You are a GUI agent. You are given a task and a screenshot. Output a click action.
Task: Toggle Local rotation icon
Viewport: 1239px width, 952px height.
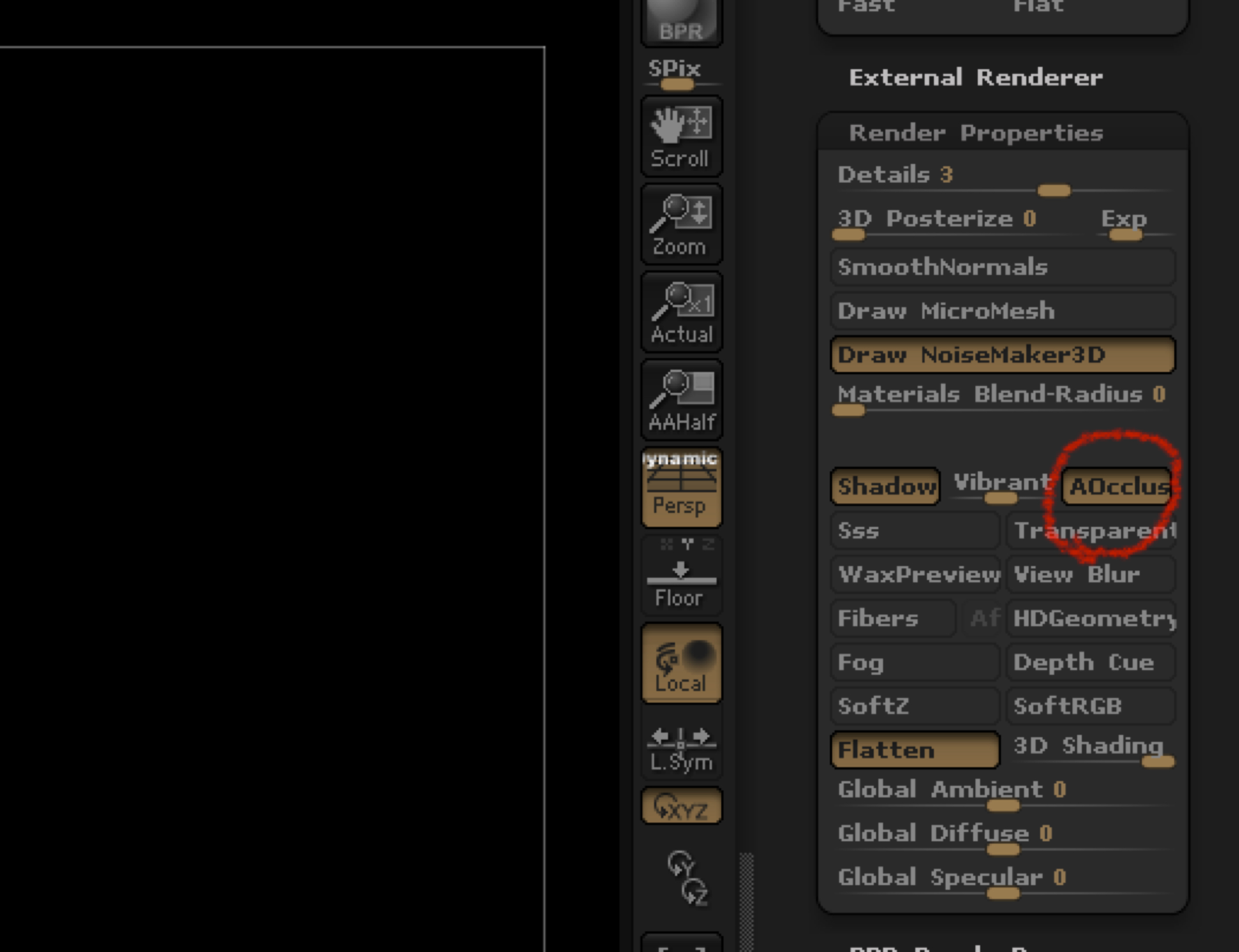pos(681,663)
